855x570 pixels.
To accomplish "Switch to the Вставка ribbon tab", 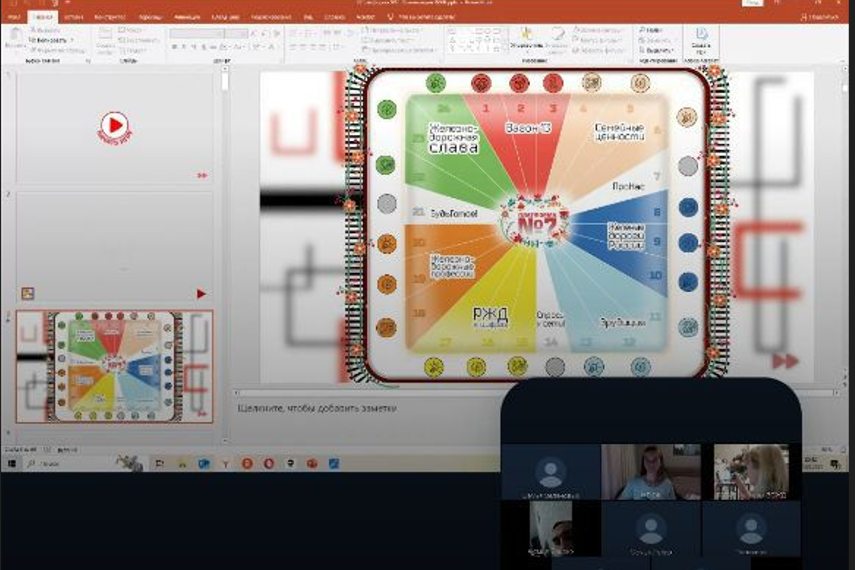I will 73,17.
